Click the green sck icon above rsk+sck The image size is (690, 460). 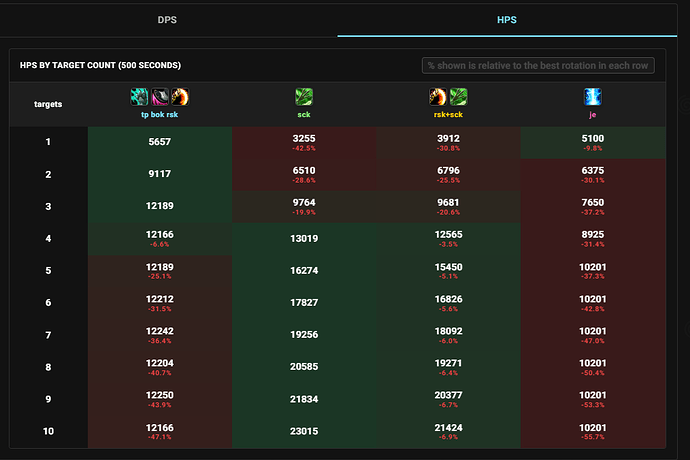(459, 97)
